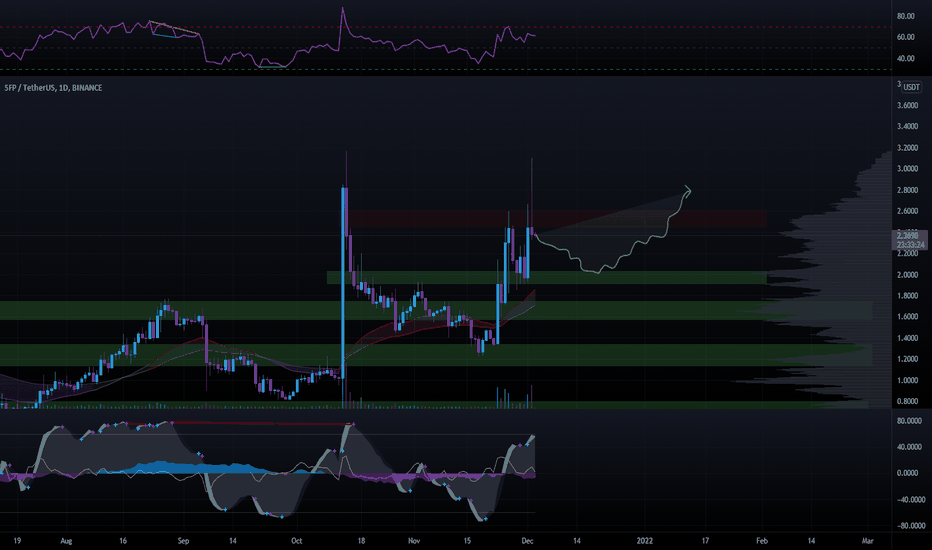This screenshot has width=932, height=550.
Task: Select the red resistance zone rectangle
Action: pos(556,218)
